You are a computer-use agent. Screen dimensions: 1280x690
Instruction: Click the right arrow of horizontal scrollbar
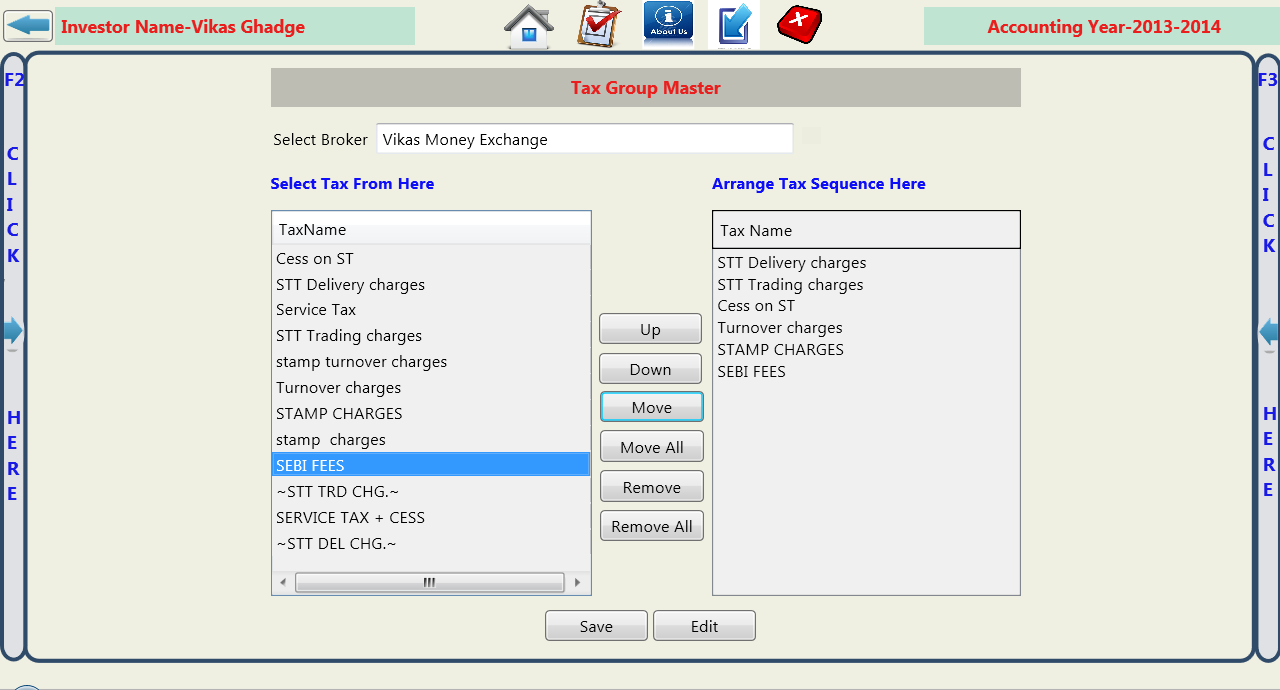tap(577, 582)
